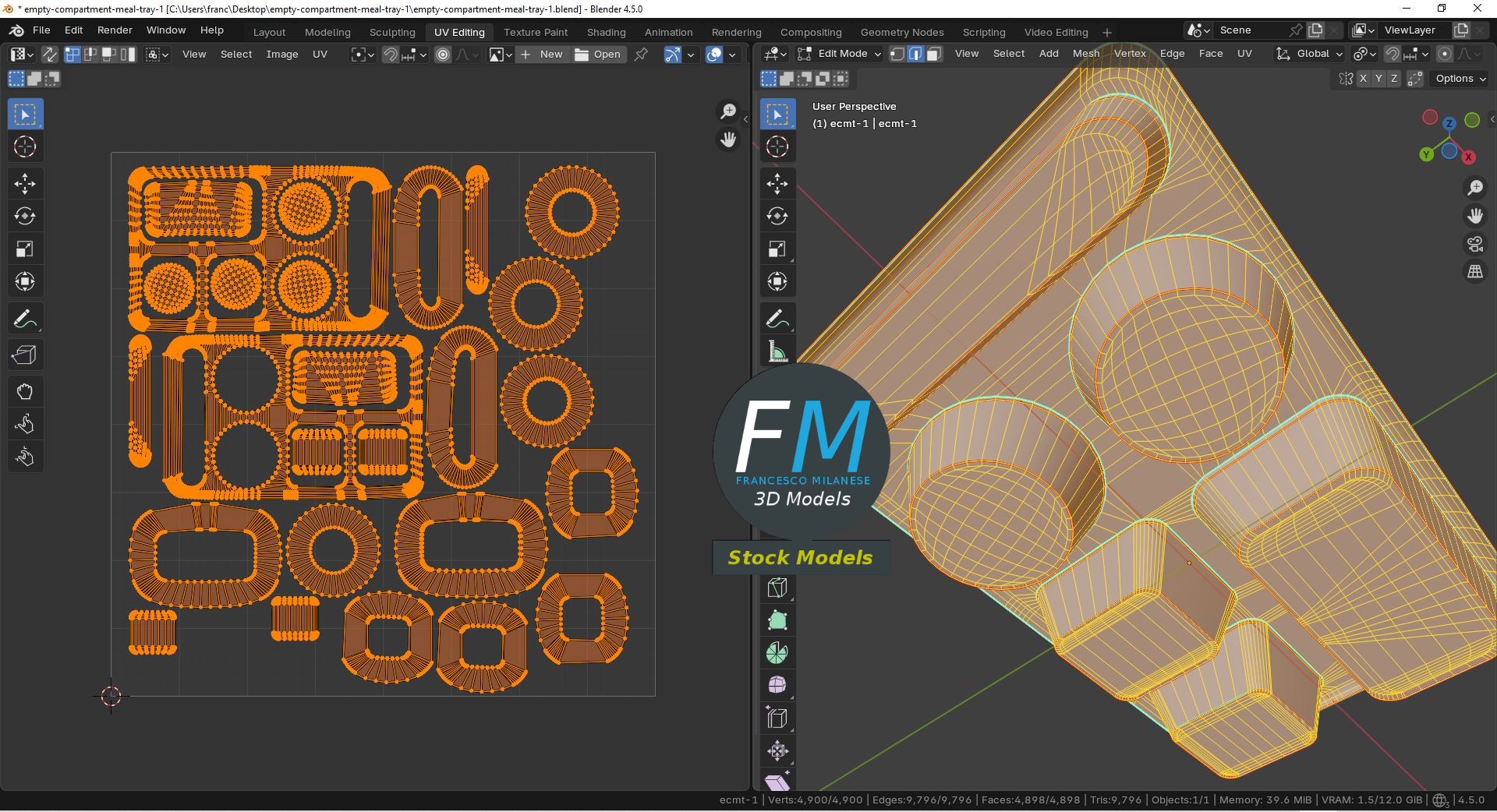Open the Render menu
Screen dimensions: 1497x812
[115, 30]
